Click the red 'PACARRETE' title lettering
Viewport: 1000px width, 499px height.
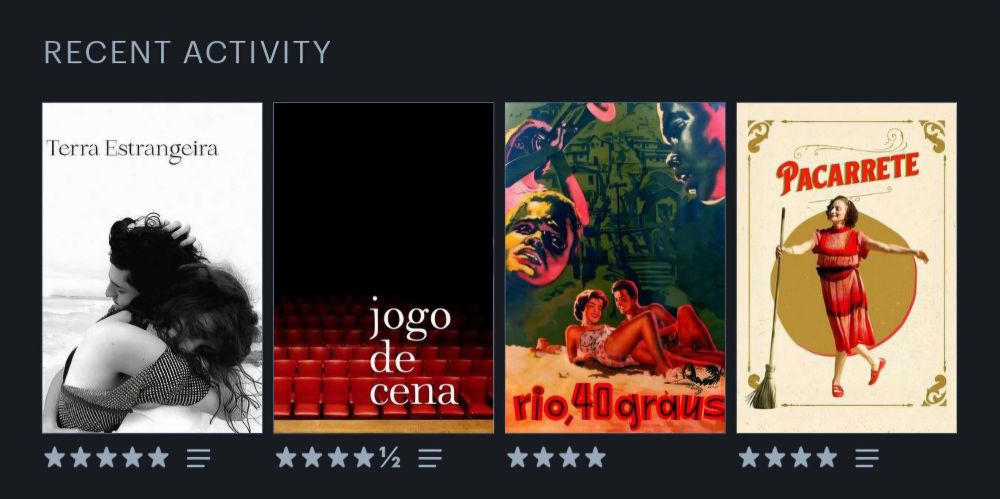(x=848, y=172)
